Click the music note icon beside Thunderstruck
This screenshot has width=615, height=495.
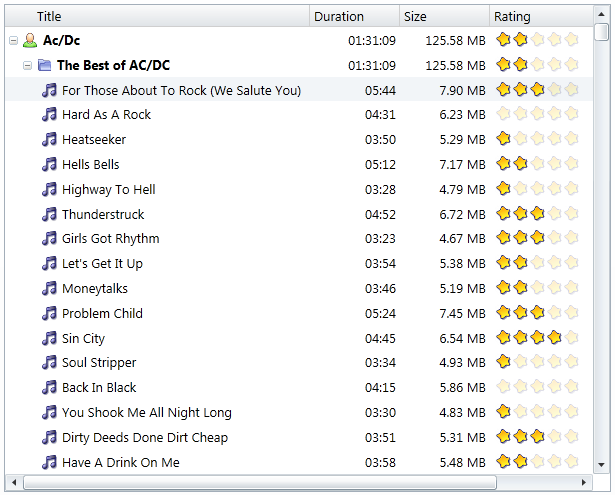tap(49, 214)
